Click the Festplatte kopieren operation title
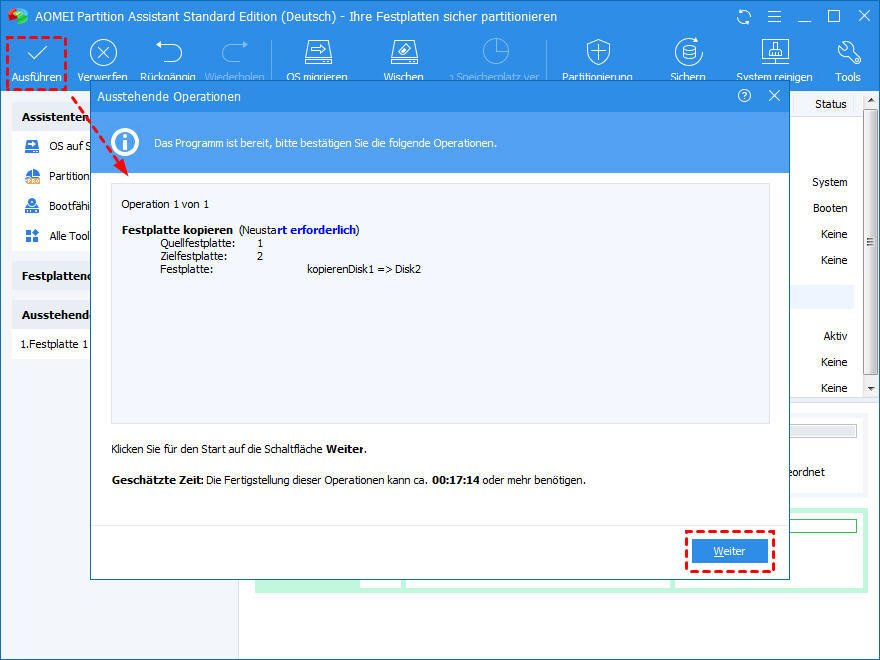The width and height of the screenshot is (880, 660). coord(177,230)
